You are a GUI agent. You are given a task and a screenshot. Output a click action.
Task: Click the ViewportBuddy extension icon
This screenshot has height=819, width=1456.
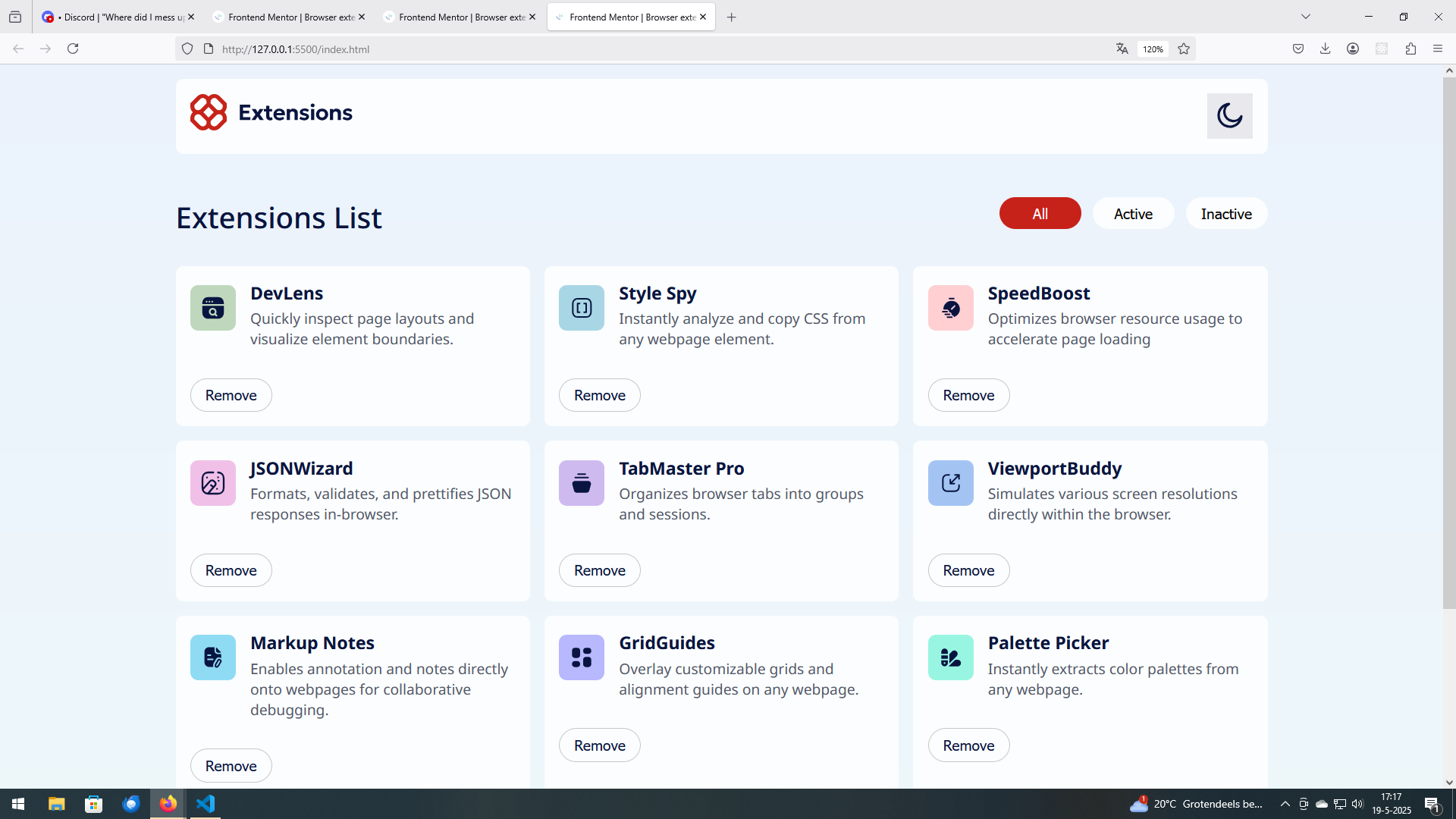tap(950, 483)
